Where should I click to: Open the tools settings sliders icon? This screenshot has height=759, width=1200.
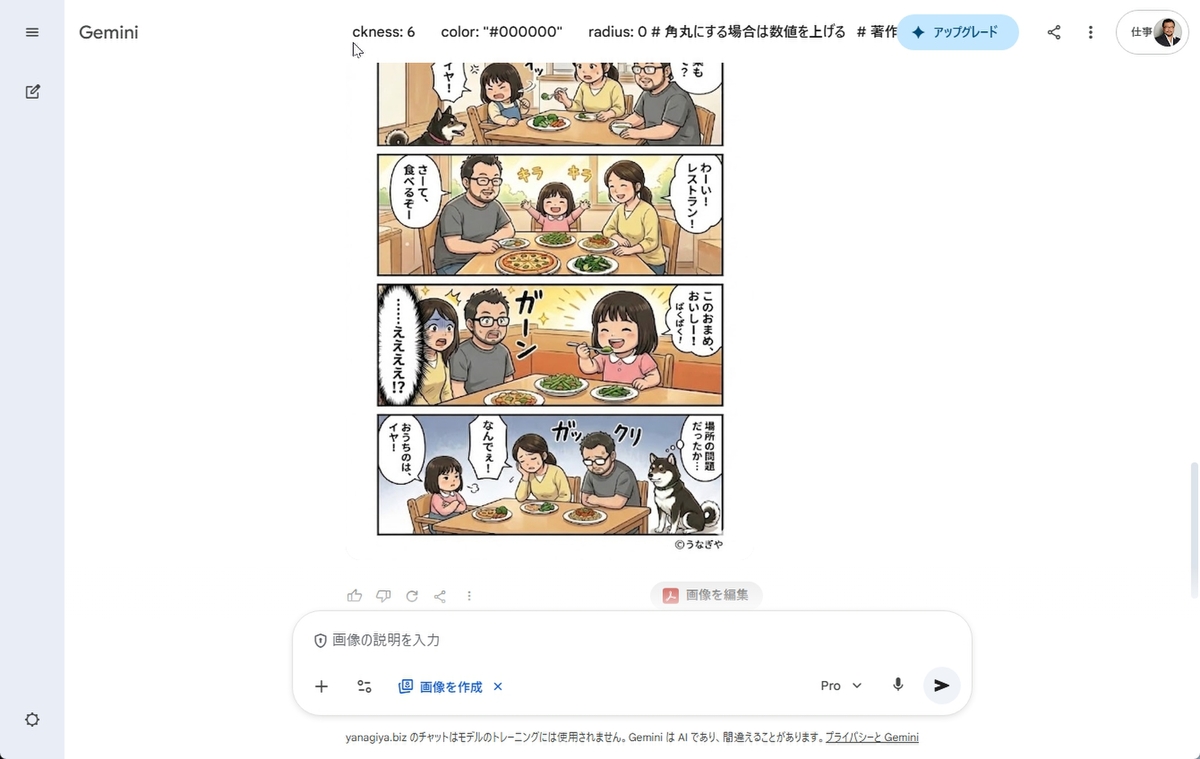pos(364,686)
